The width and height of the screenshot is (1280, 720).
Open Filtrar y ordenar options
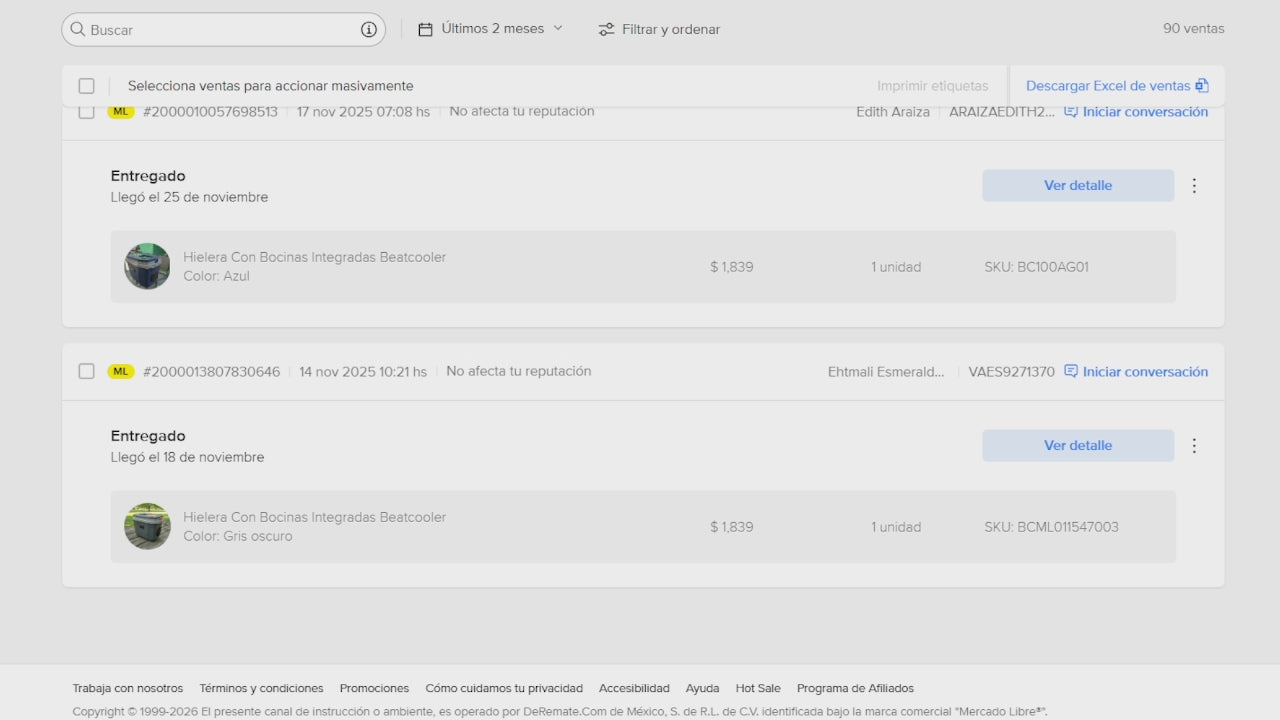tap(670, 30)
